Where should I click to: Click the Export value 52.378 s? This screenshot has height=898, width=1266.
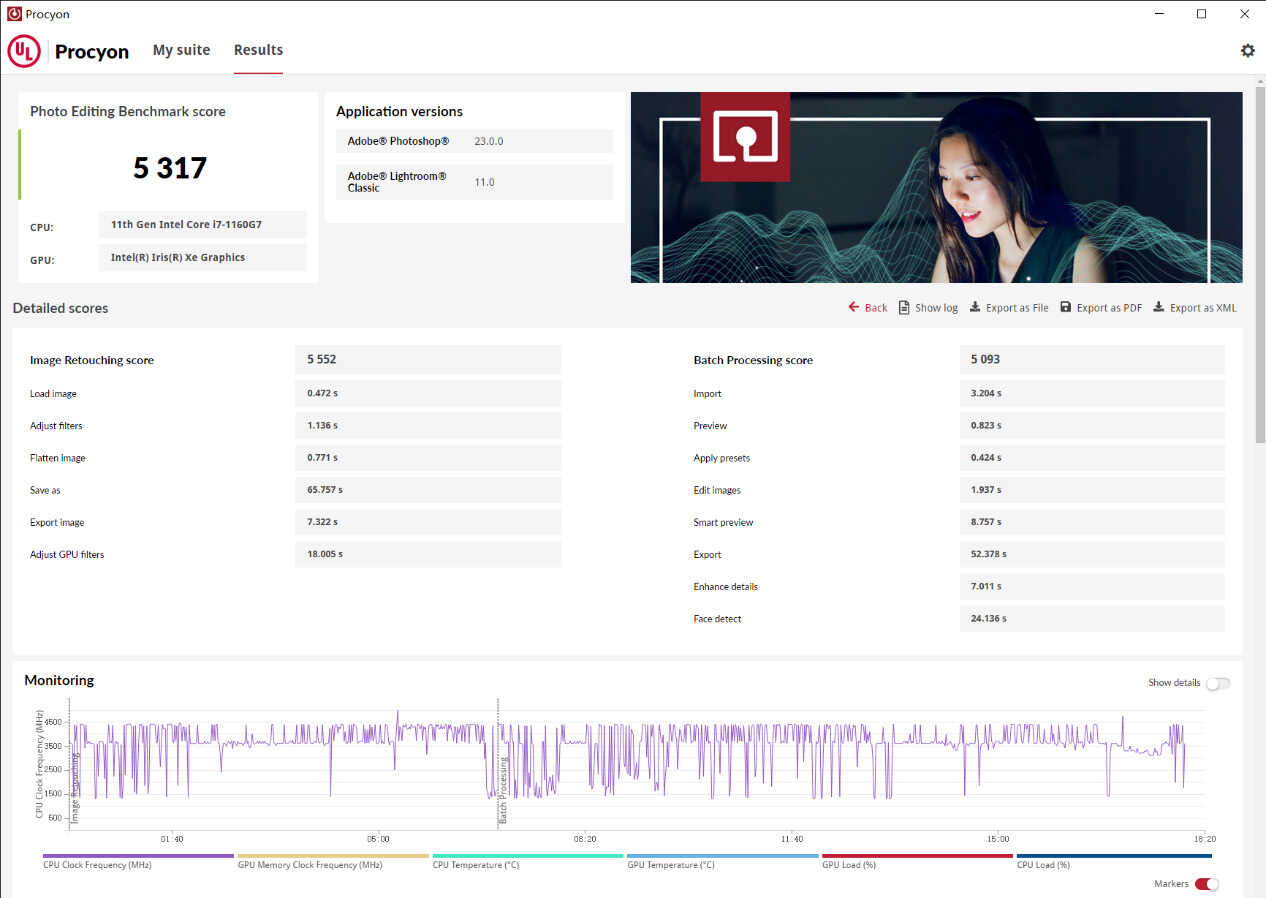point(1092,554)
